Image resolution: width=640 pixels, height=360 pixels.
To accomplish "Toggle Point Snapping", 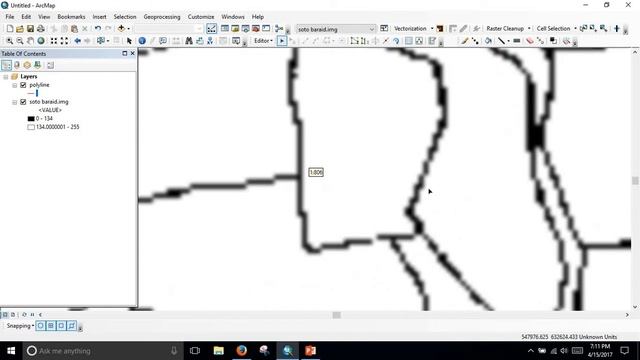I will coord(40,326).
